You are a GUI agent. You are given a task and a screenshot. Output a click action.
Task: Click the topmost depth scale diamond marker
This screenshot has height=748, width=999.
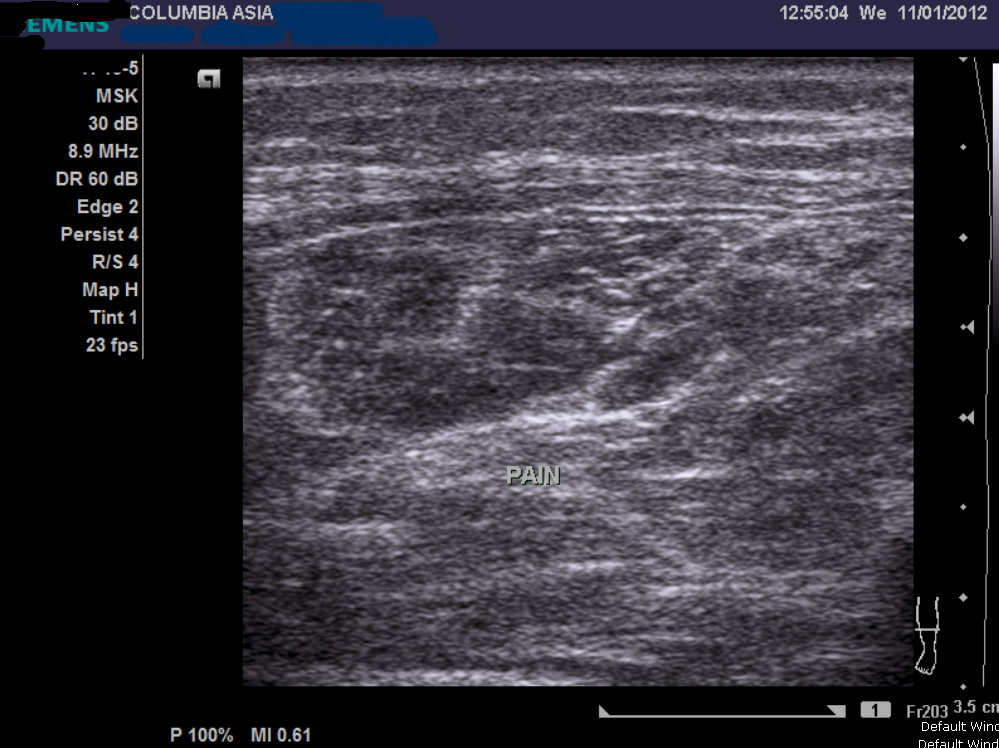point(963,147)
